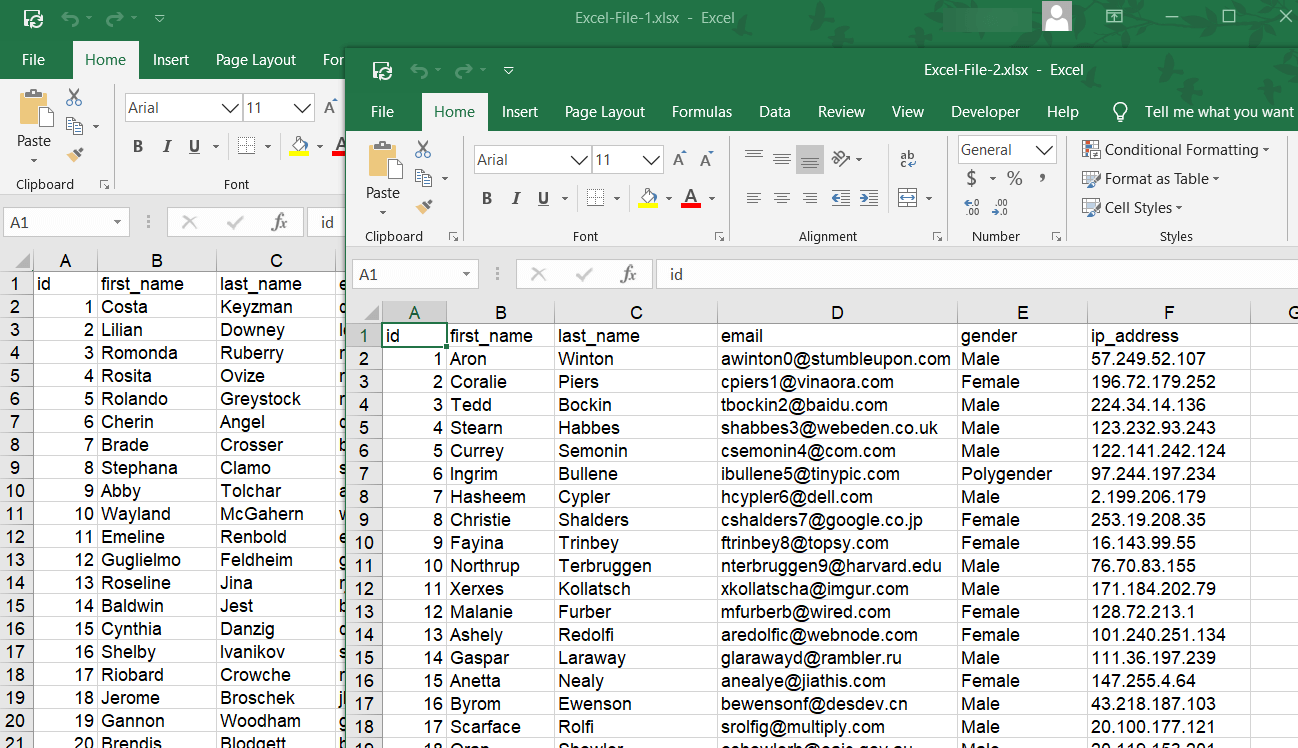Click the Increase Indent icon
Image resolution: width=1298 pixels, height=748 pixels.
pyautogui.click(x=868, y=197)
